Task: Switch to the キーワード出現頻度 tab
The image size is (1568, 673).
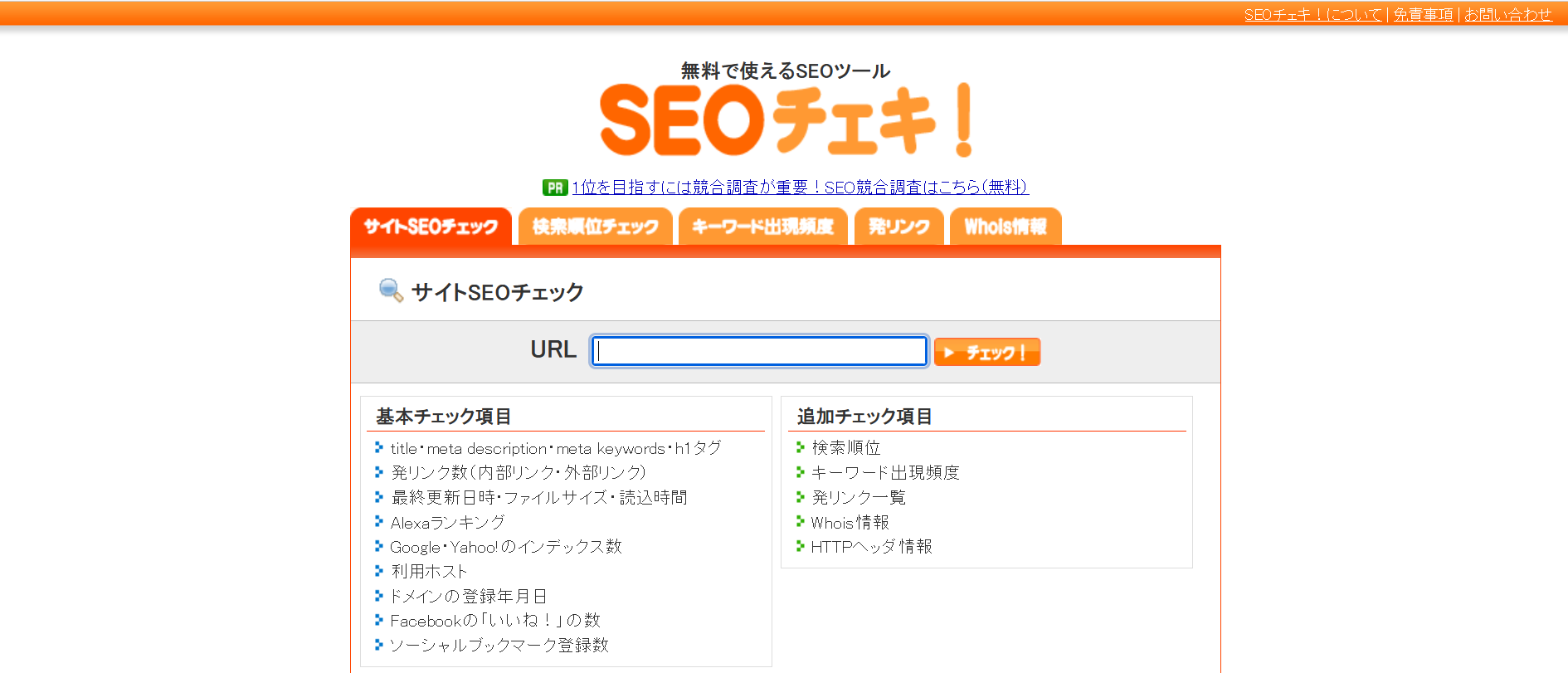Action: coord(762,227)
